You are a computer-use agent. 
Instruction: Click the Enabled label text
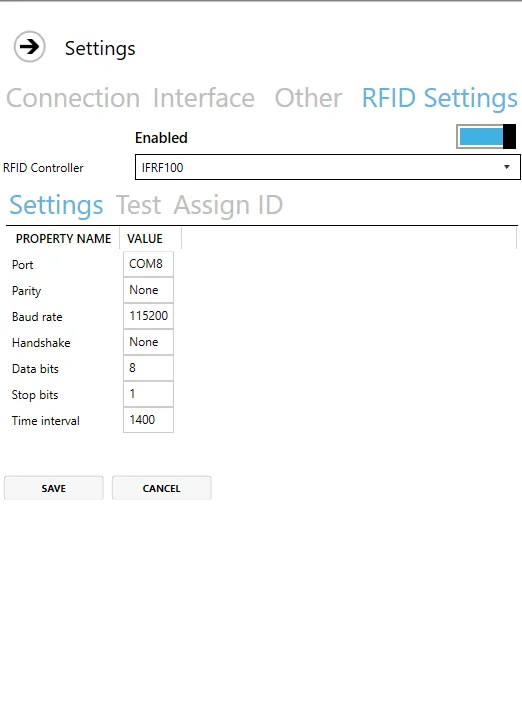click(161, 138)
